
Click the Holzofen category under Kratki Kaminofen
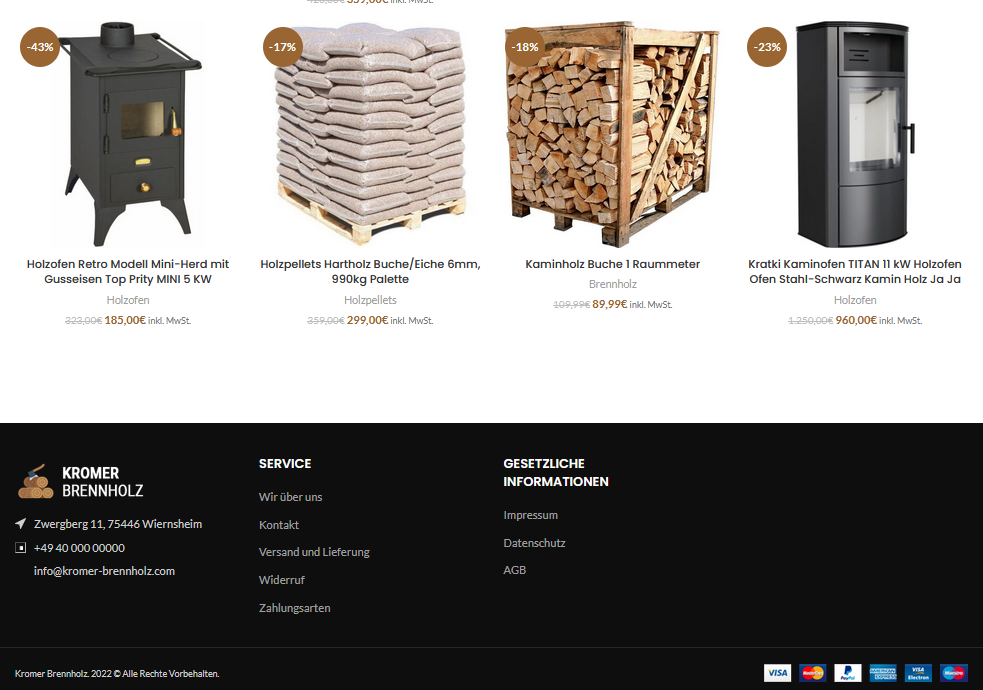pos(855,300)
